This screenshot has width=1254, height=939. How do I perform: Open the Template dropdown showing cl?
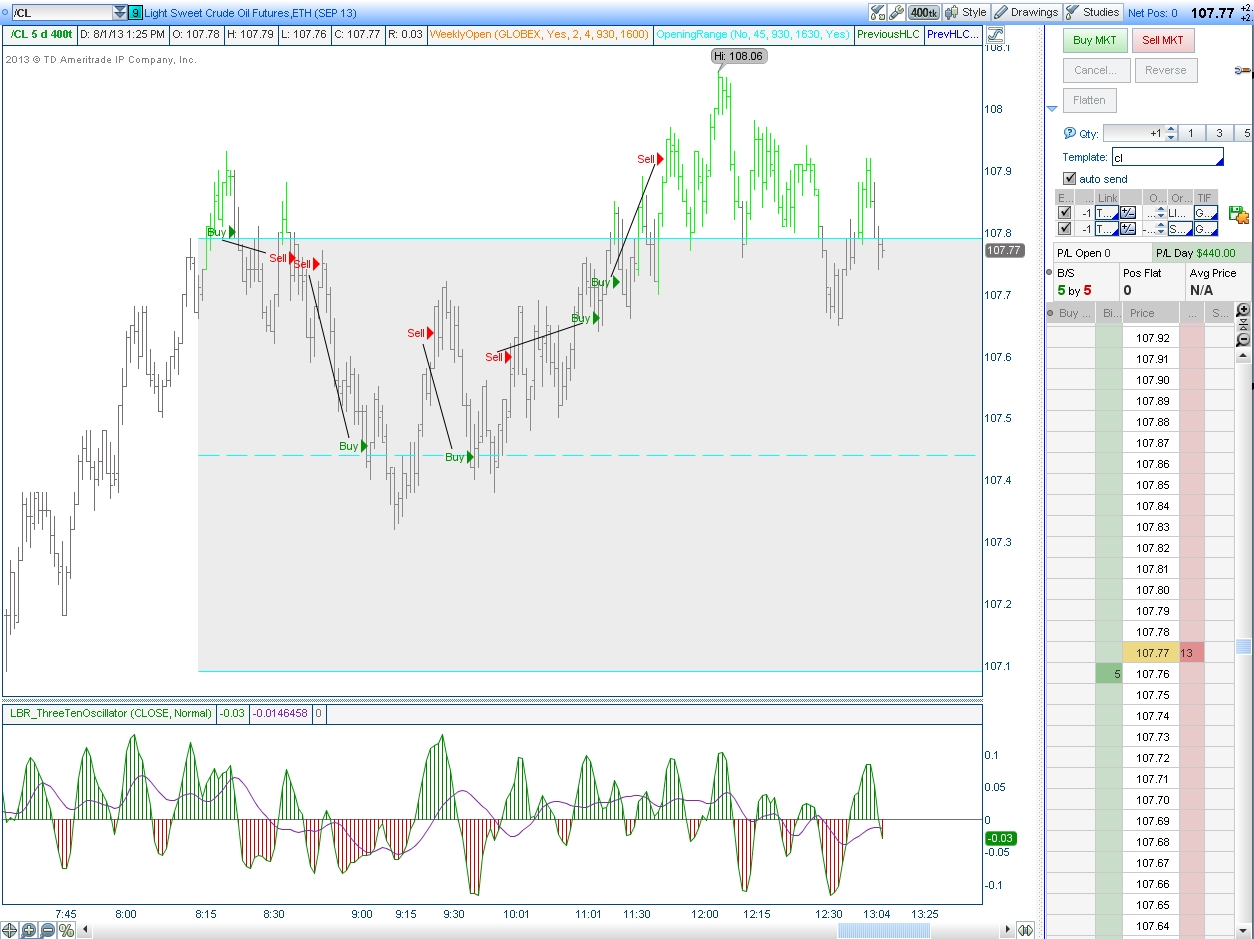(x=1167, y=157)
